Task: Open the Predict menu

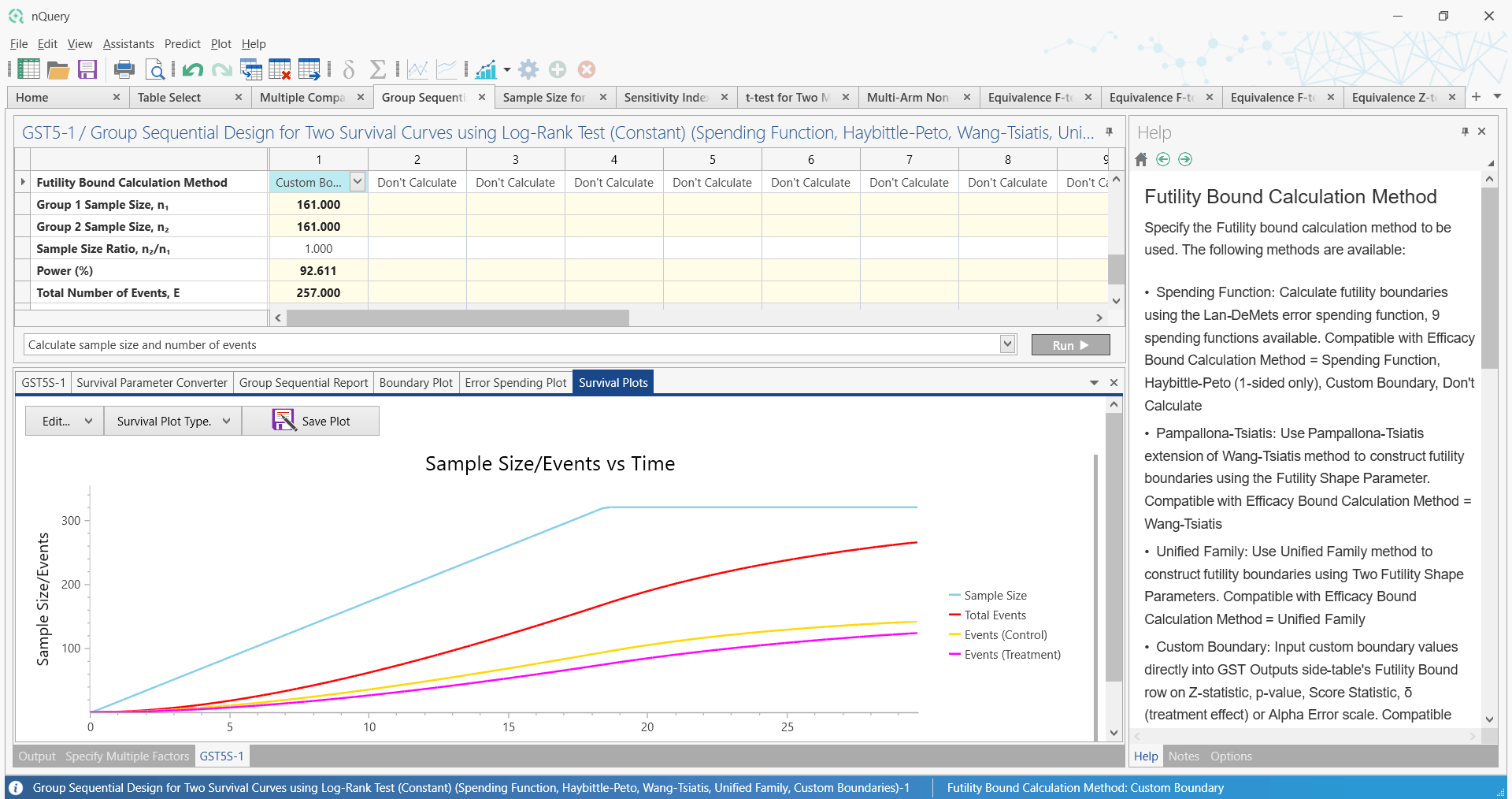Action: pos(183,44)
